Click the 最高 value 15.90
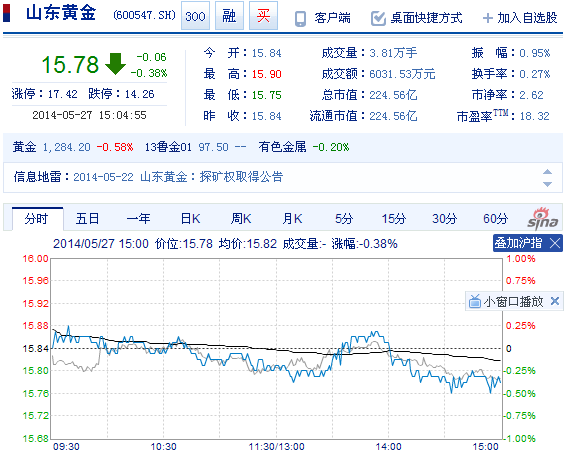 (267, 74)
